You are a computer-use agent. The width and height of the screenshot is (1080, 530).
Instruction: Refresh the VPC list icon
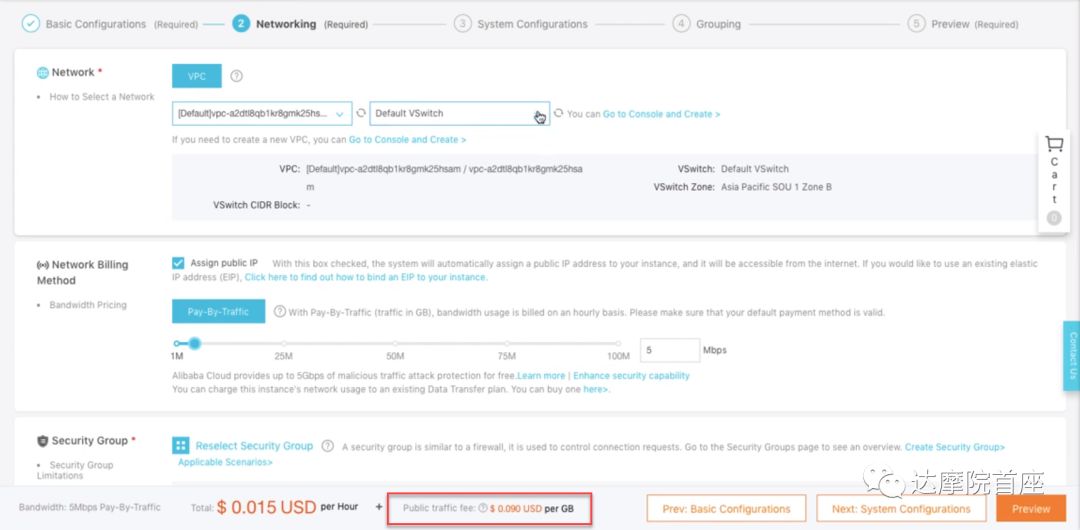361,114
